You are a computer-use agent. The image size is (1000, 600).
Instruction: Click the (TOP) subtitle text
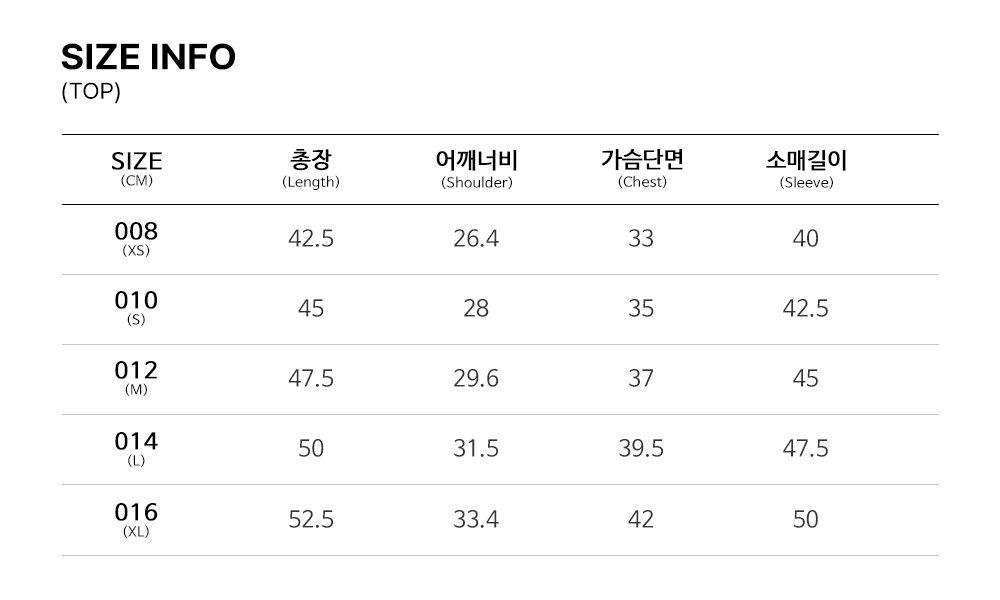pos(91,92)
